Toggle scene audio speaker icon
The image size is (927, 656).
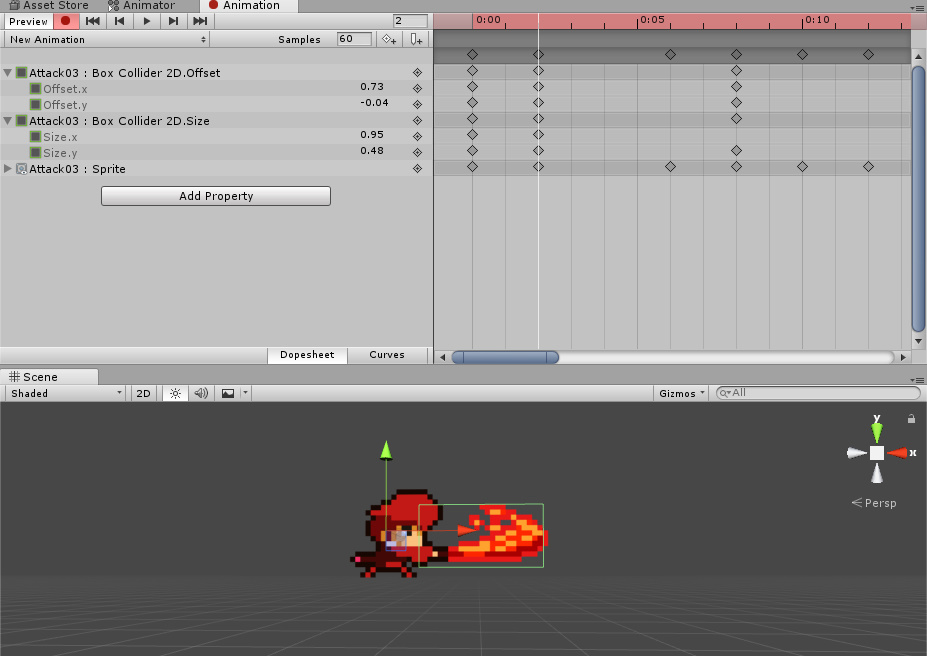pyautogui.click(x=201, y=394)
